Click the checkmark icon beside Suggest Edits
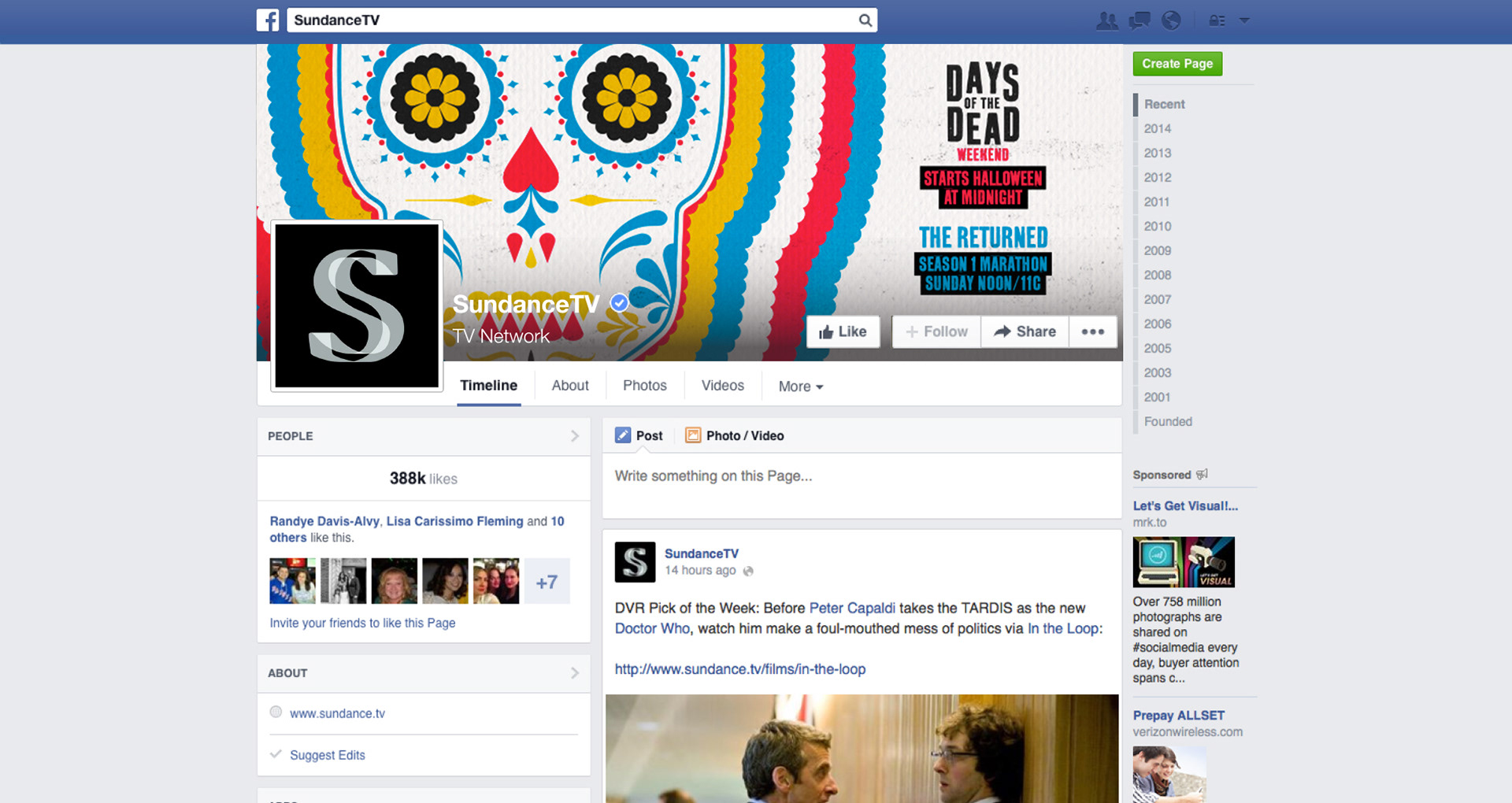The image size is (1512, 803). click(276, 753)
